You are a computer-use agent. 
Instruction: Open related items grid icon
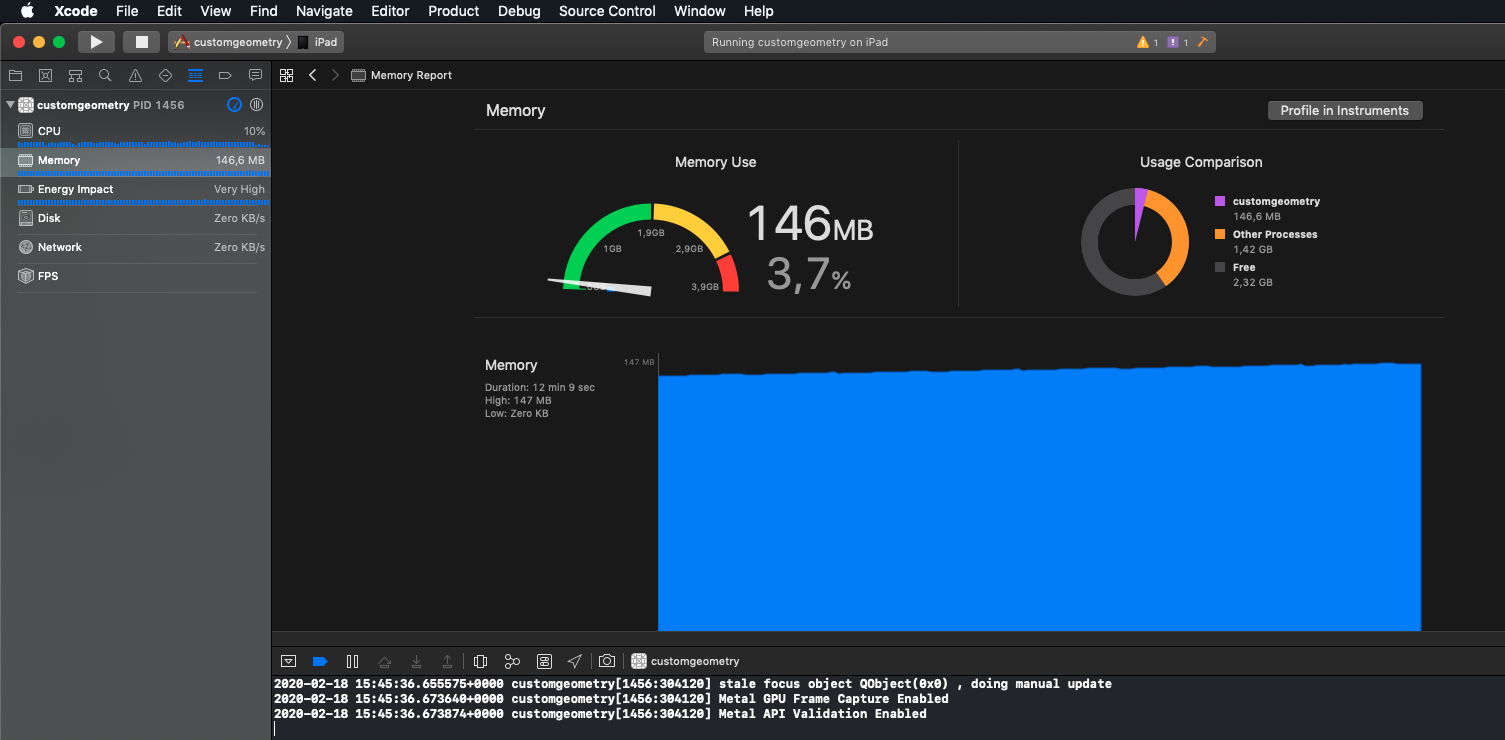click(x=286, y=75)
